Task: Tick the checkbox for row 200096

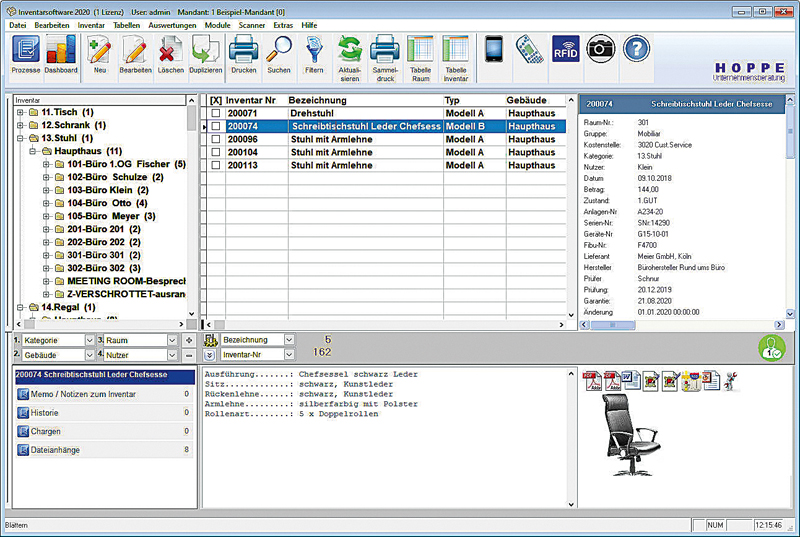Action: [x=215, y=140]
